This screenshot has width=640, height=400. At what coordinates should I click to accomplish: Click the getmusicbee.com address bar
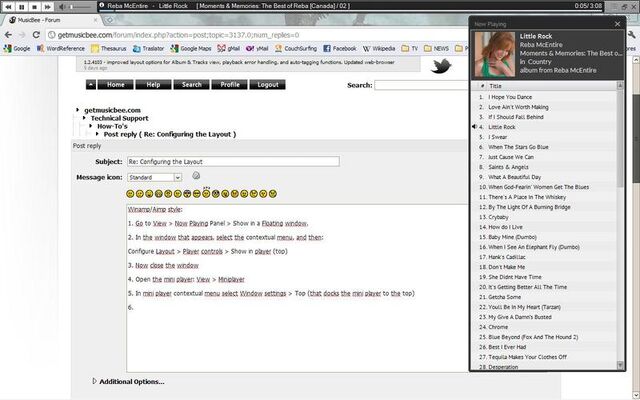[257, 35]
